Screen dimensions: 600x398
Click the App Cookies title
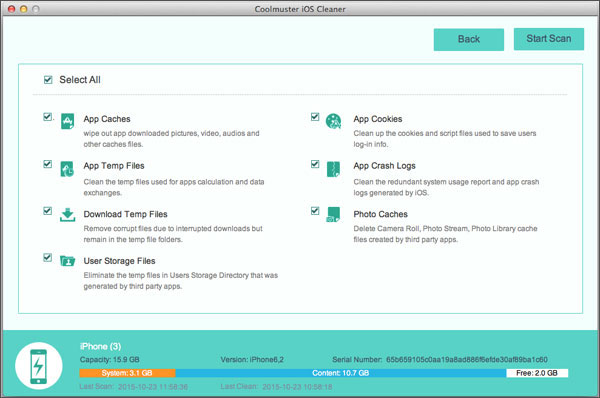point(378,119)
